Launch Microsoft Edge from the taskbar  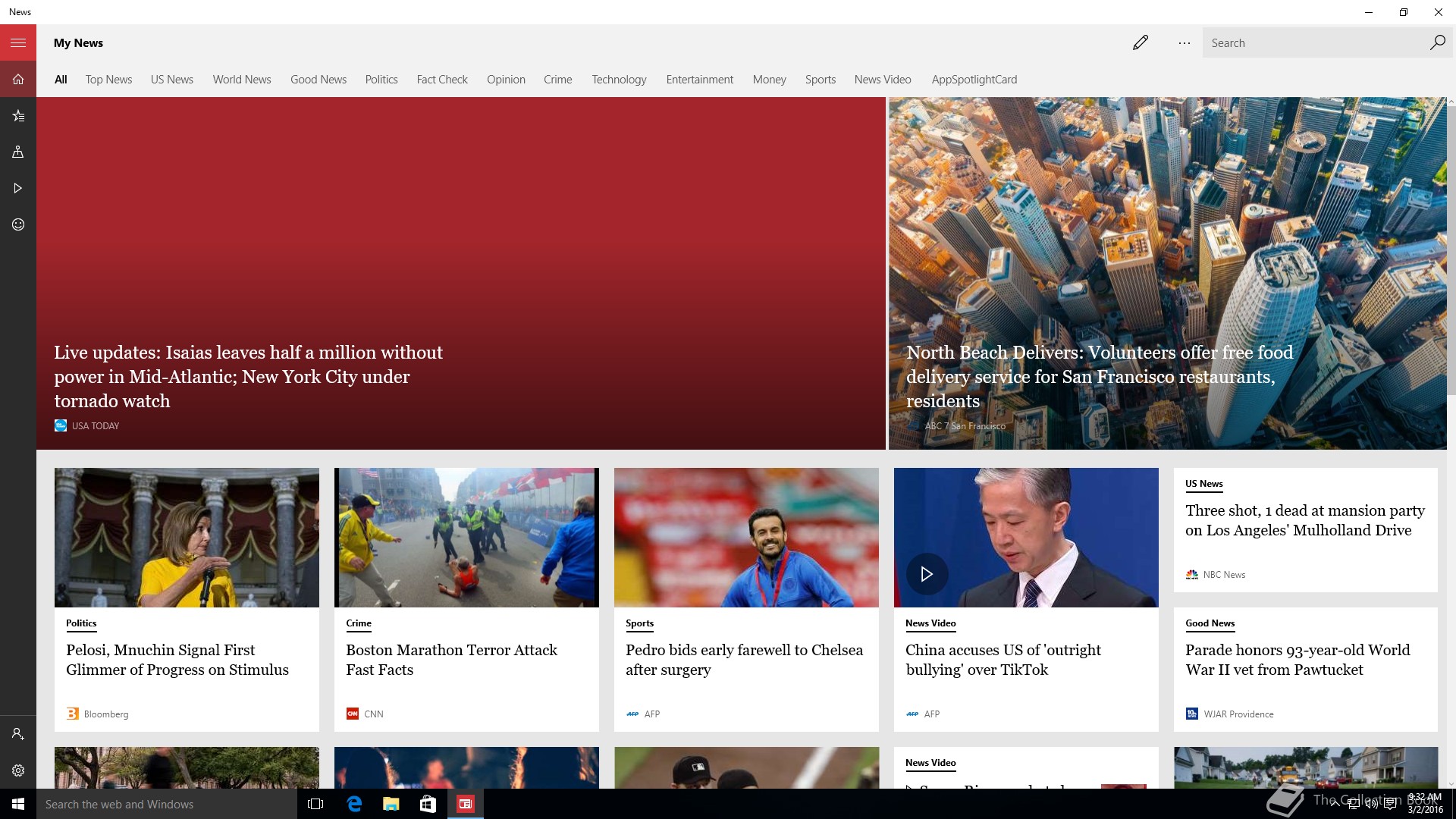coord(353,804)
